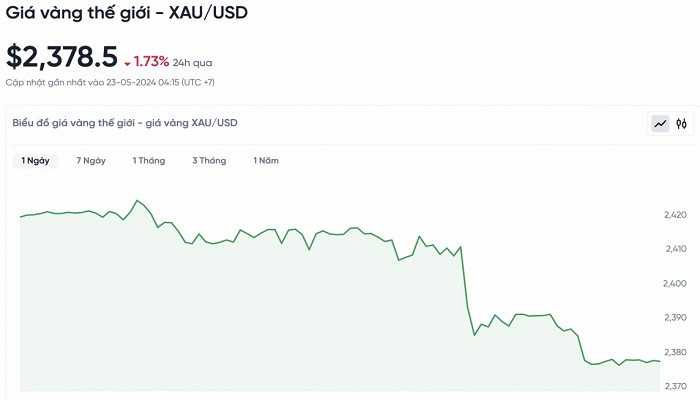
Task: Click the 1.73% price change value
Action: click(x=151, y=62)
